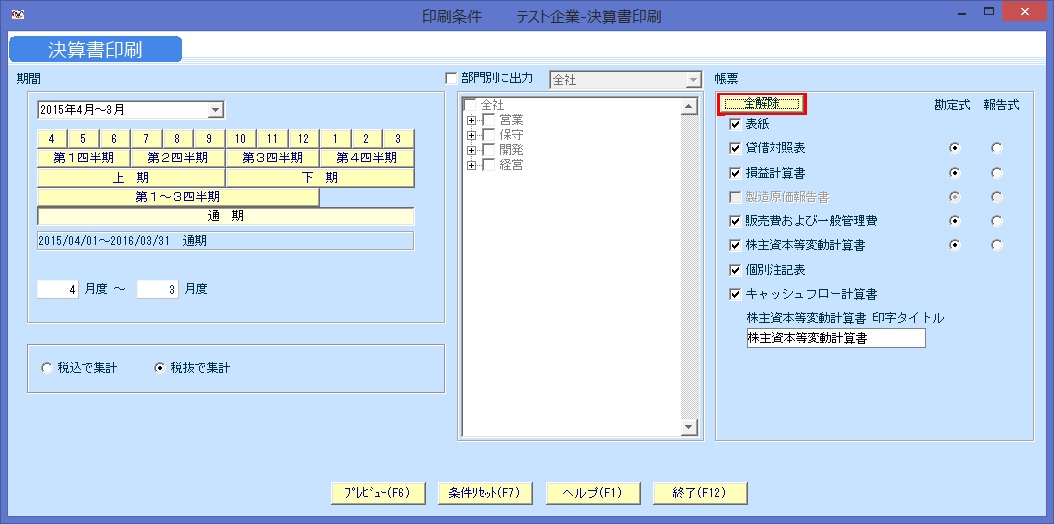This screenshot has width=1054, height=524.
Task: Select 上期 half-year button
Action: (131, 178)
